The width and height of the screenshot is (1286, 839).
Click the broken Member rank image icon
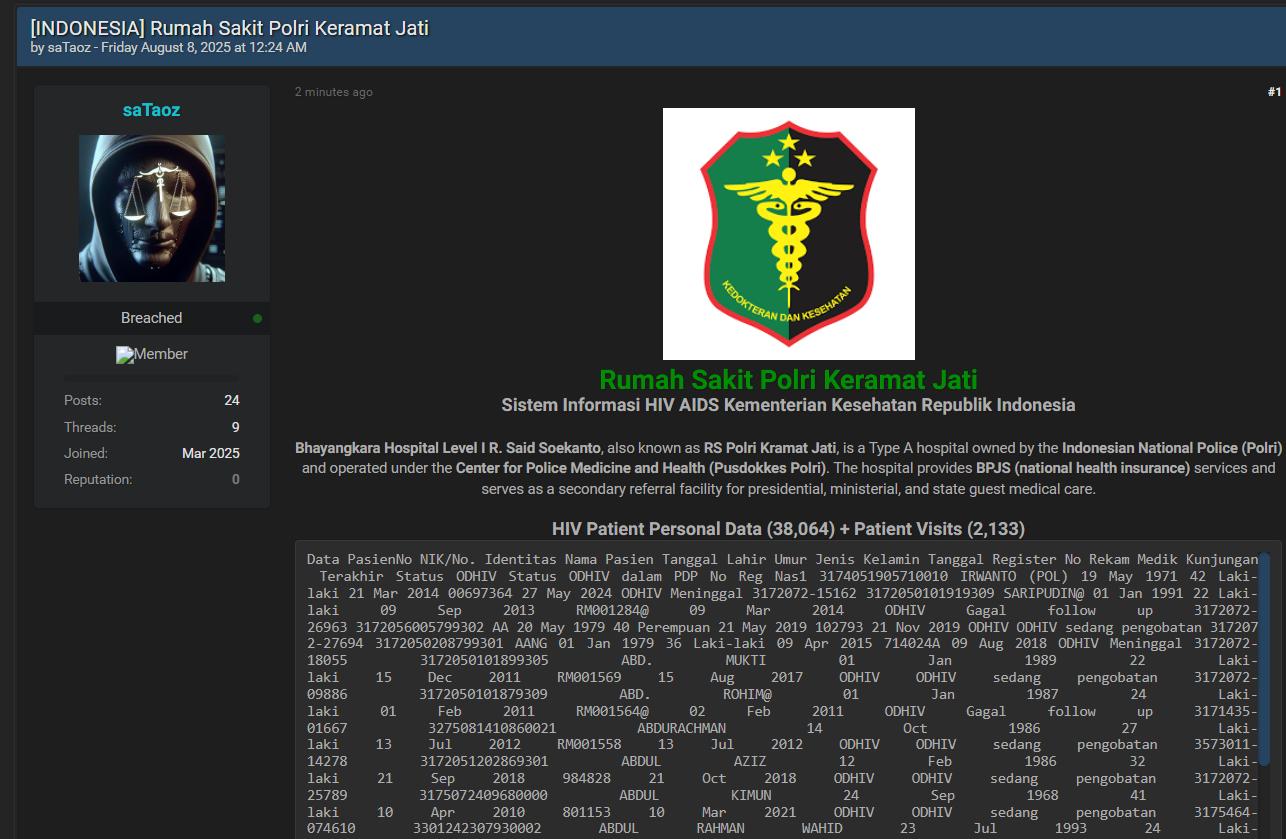click(125, 355)
